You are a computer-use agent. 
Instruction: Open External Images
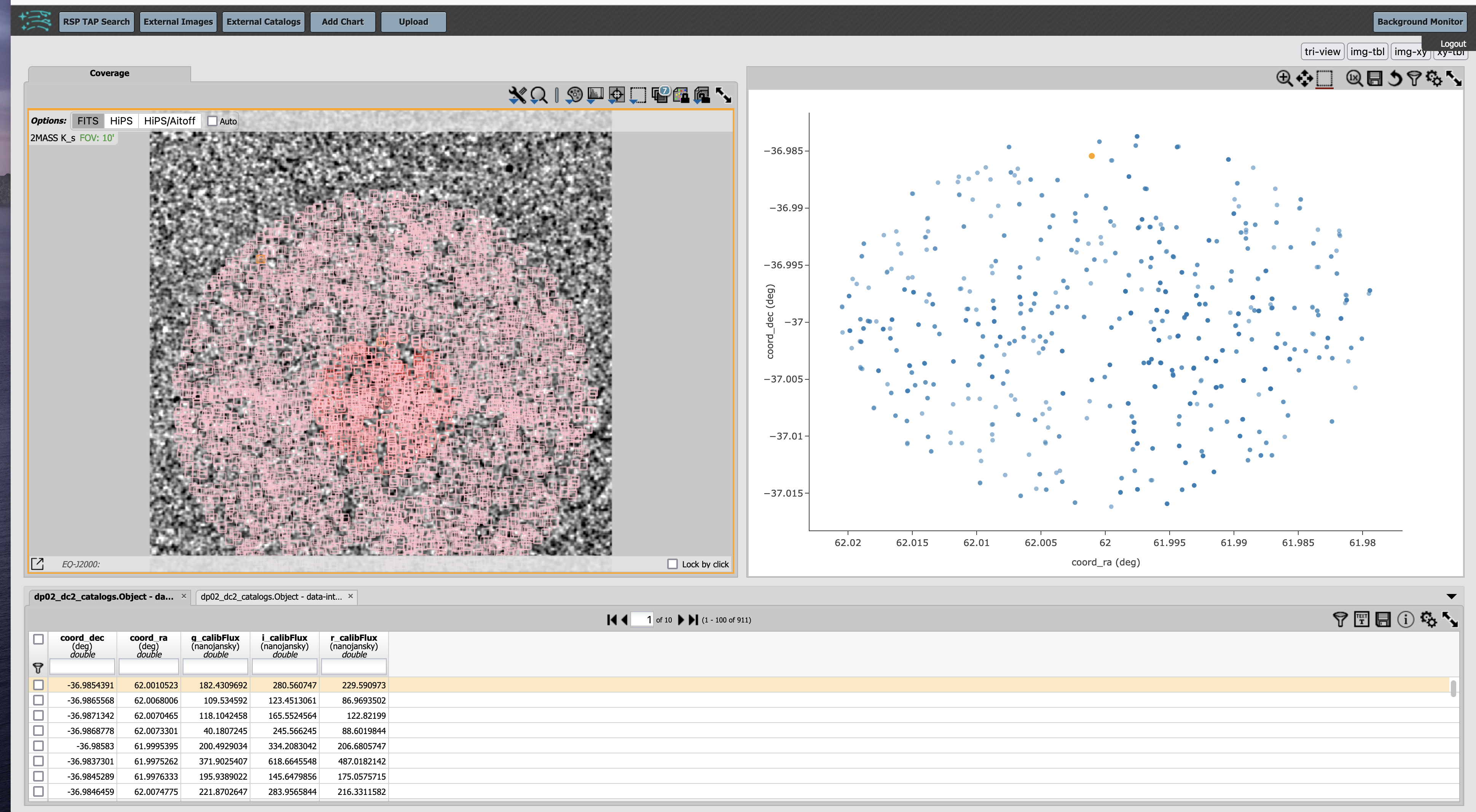(178, 22)
